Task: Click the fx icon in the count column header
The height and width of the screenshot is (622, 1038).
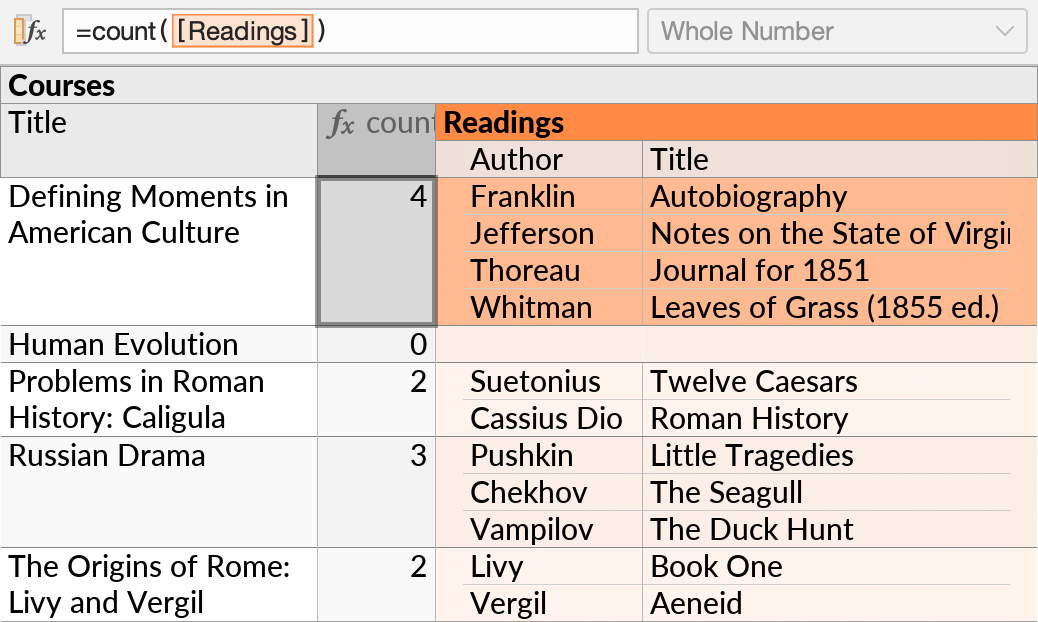Action: pos(341,124)
